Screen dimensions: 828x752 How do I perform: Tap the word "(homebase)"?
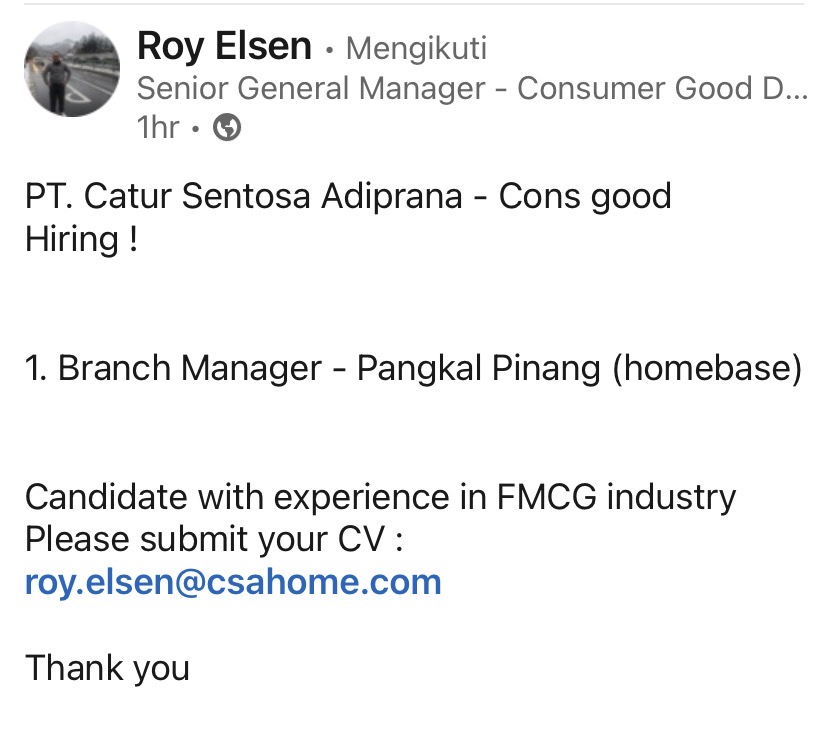707,368
